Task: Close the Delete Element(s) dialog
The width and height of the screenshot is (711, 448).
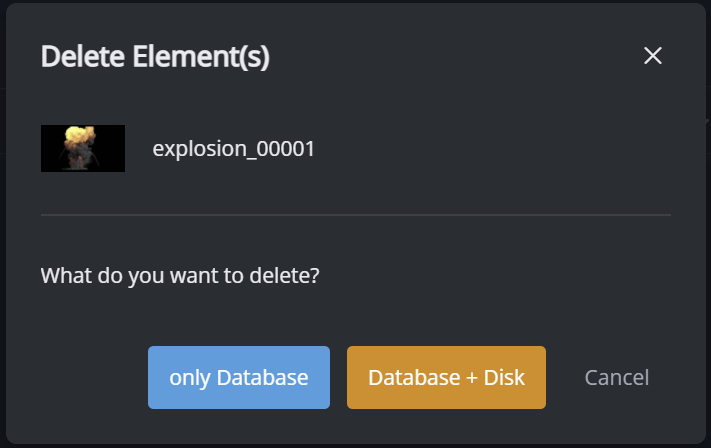Action: [x=653, y=56]
